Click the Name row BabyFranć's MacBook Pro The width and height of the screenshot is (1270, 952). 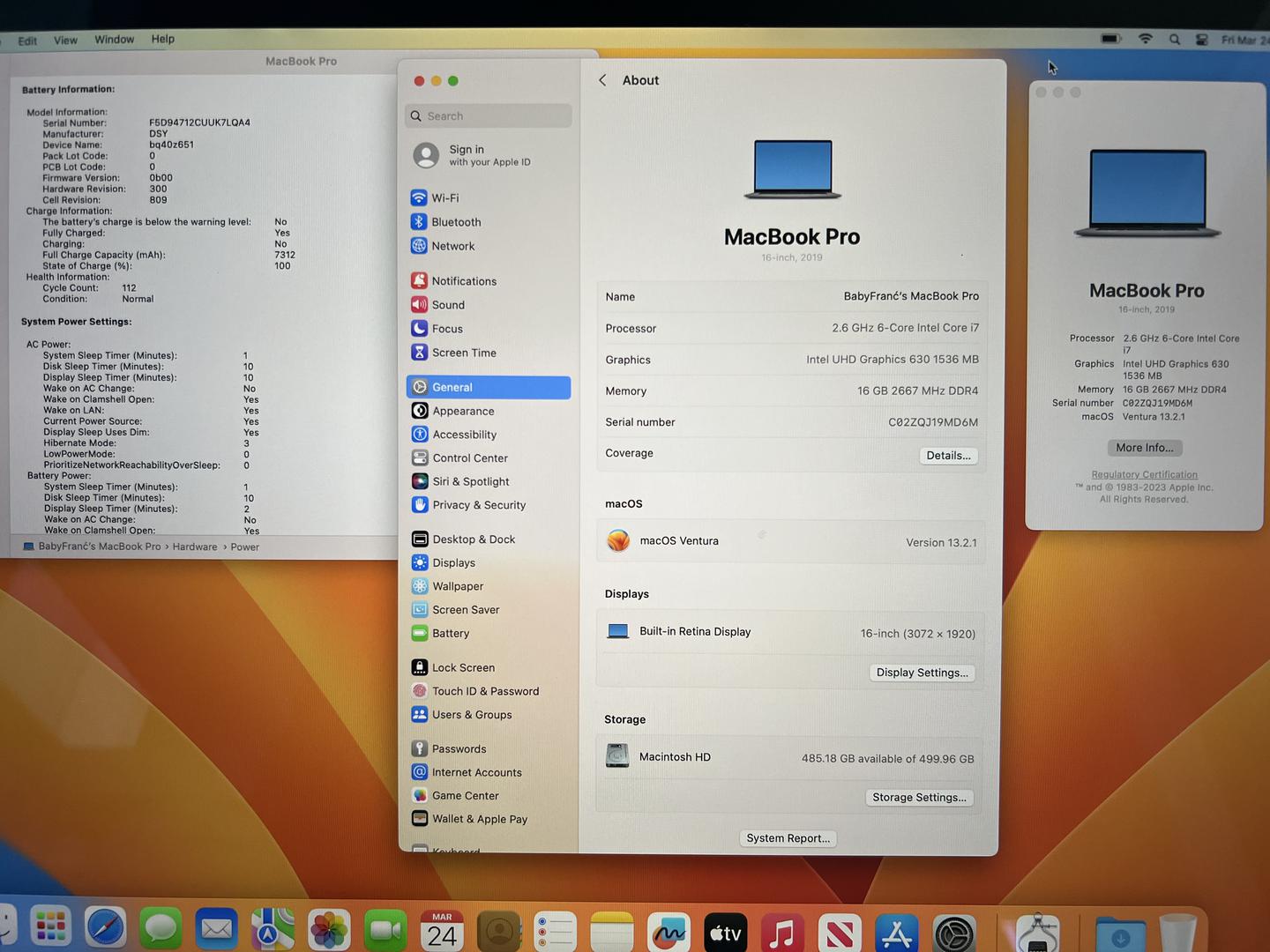[x=791, y=296]
